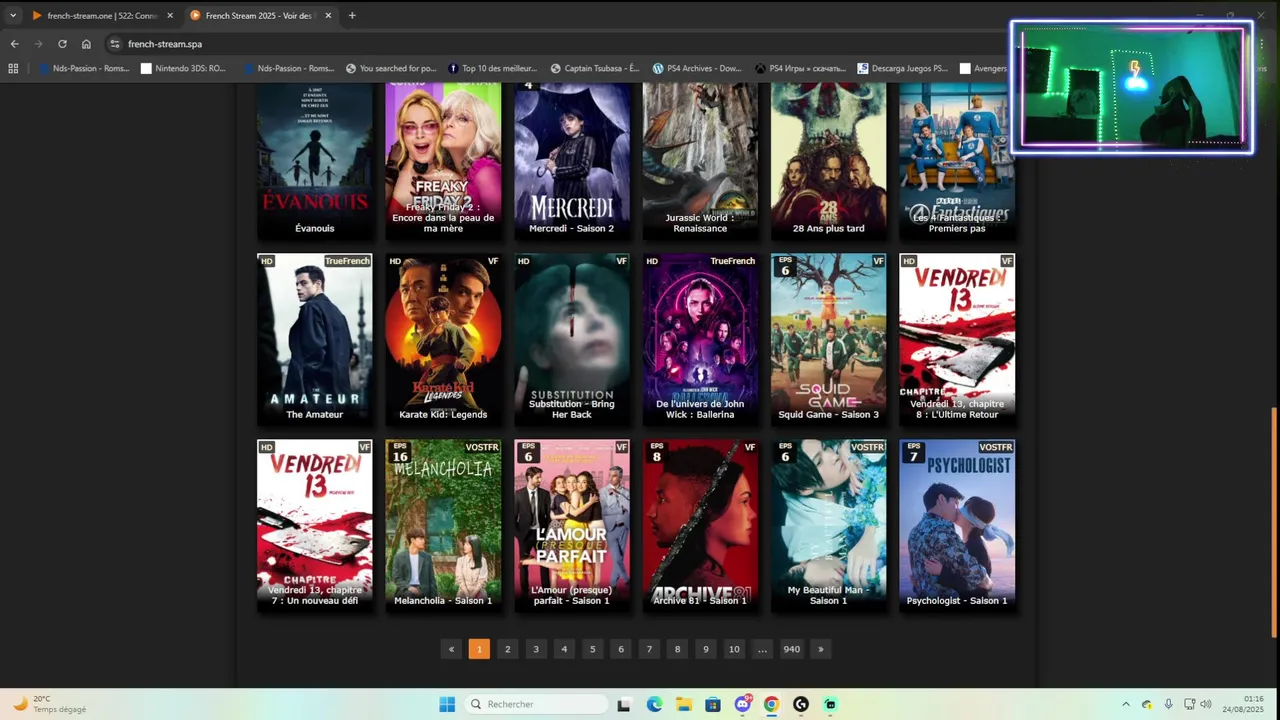1280x720 pixels.
Task: Open the Melancholia - Saison 1 poster
Action: (443, 525)
